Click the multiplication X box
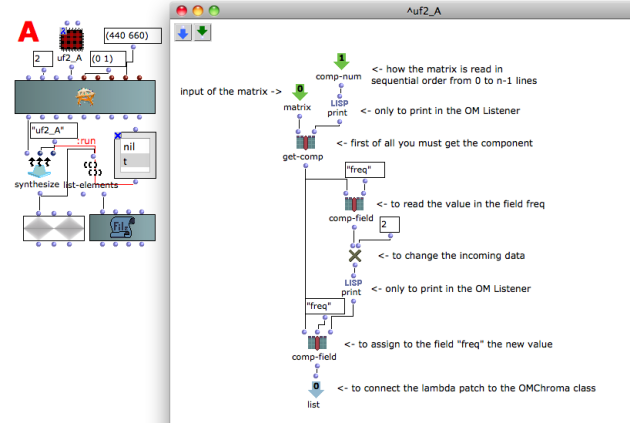 [355, 256]
